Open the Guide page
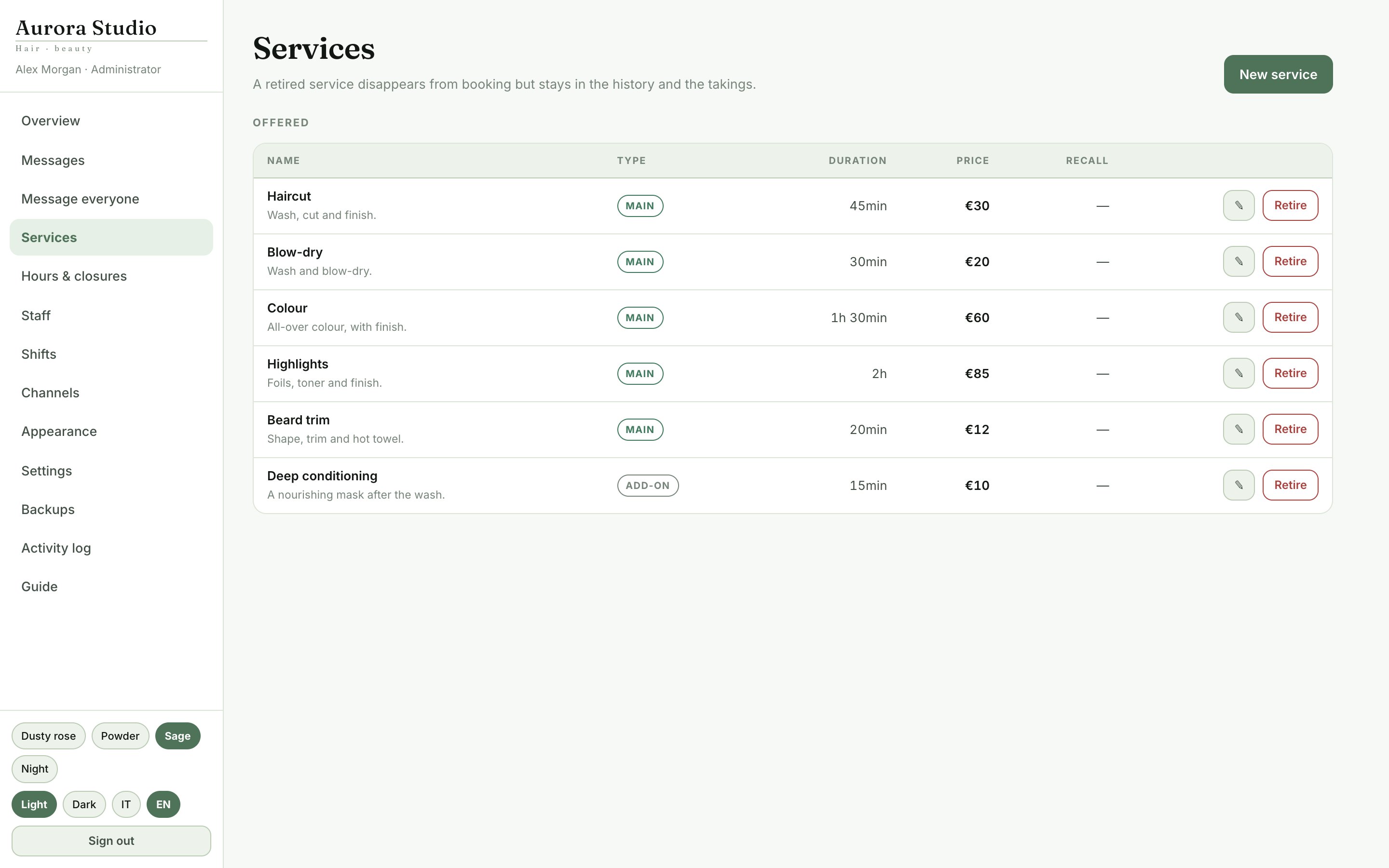 (111, 587)
